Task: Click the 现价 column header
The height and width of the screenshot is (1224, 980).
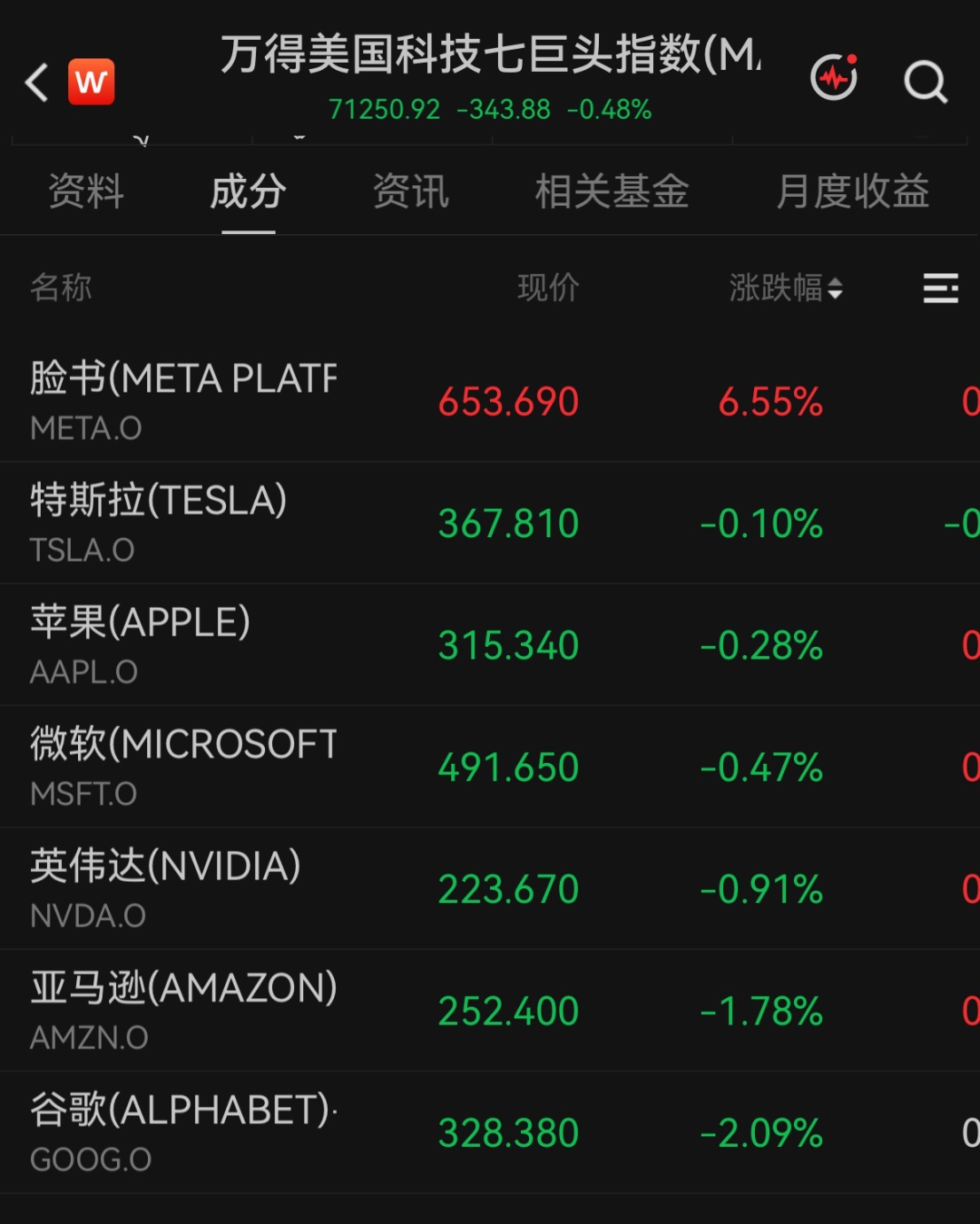Action: 548,289
